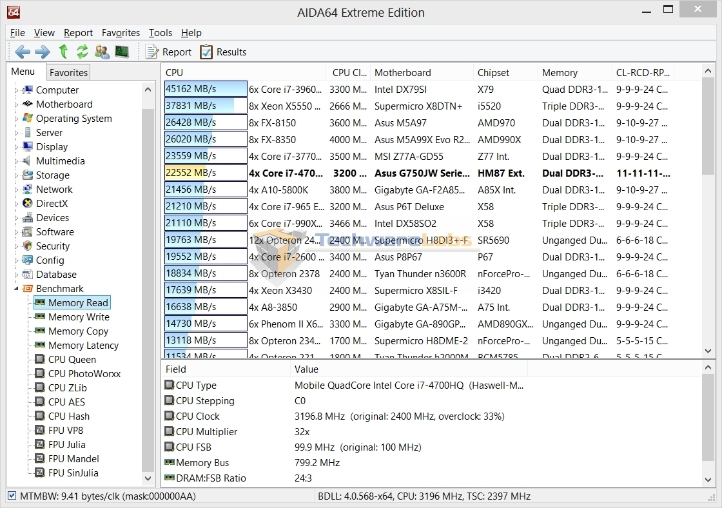Open the Favorites menu

(121, 33)
